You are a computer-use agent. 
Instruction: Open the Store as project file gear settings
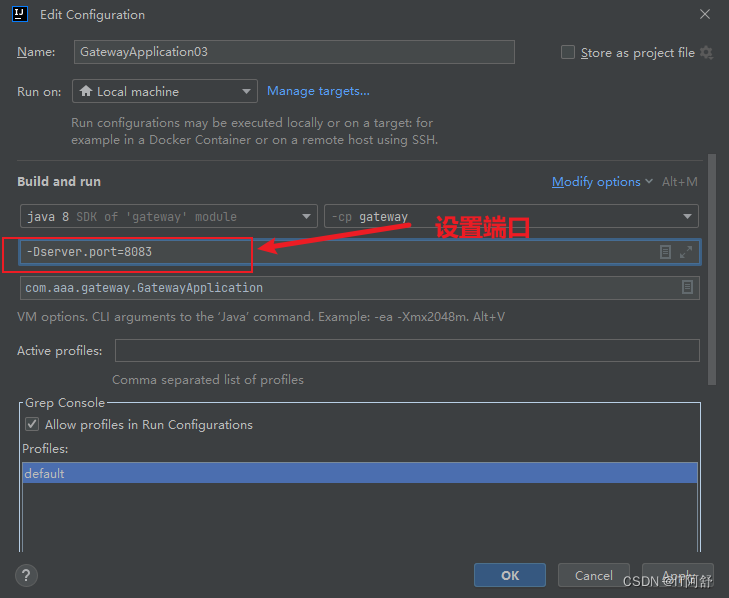706,53
